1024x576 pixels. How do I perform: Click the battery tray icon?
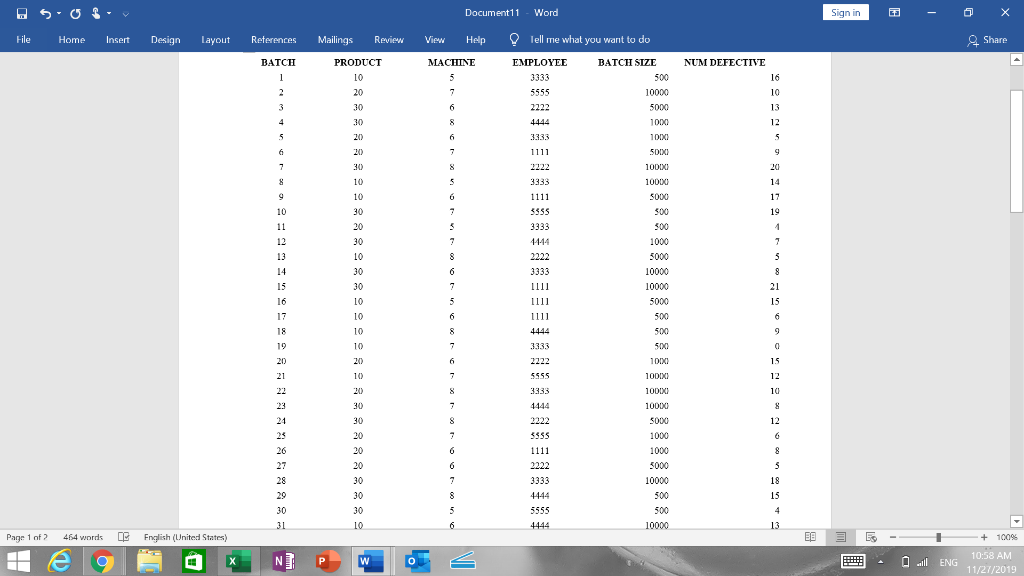pyautogui.click(x=905, y=562)
